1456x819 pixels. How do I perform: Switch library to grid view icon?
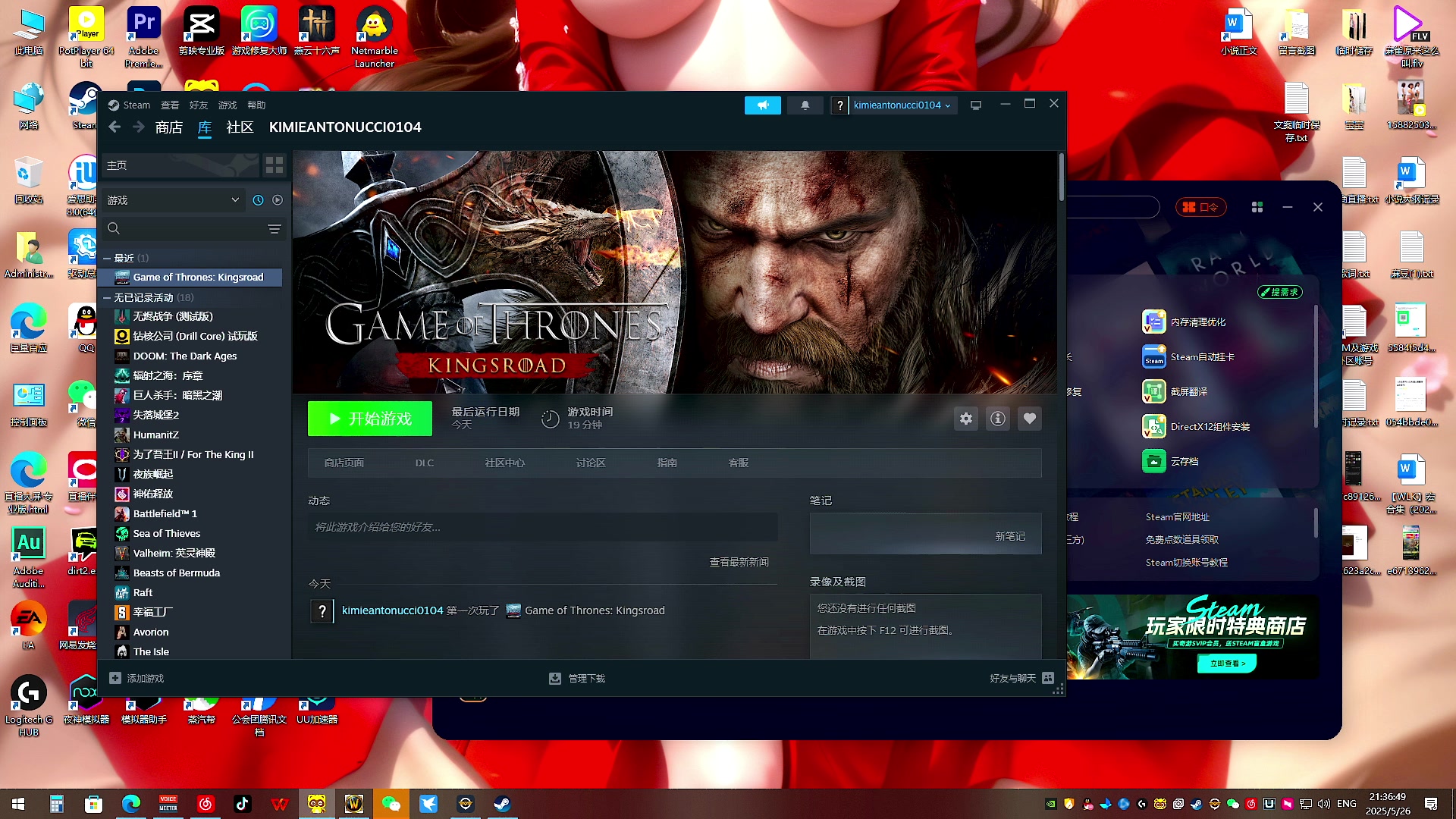click(275, 165)
